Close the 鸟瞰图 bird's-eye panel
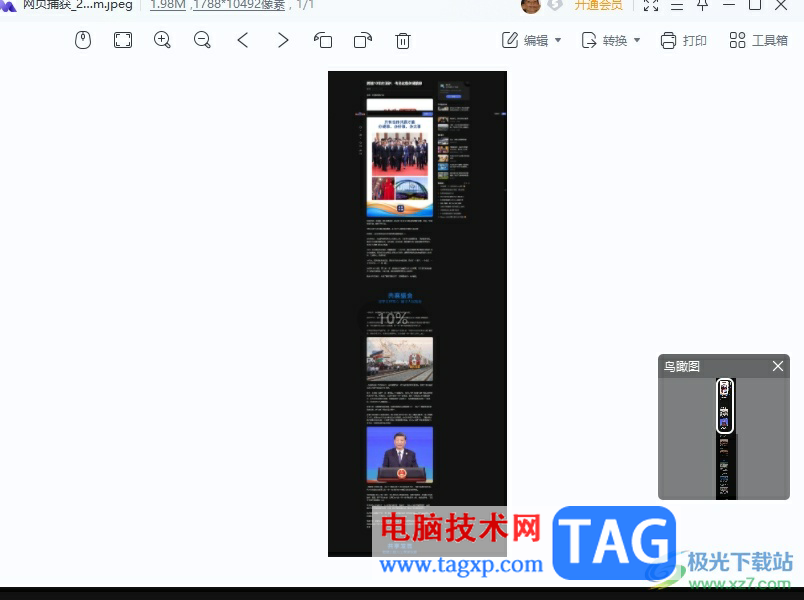 [x=778, y=366]
